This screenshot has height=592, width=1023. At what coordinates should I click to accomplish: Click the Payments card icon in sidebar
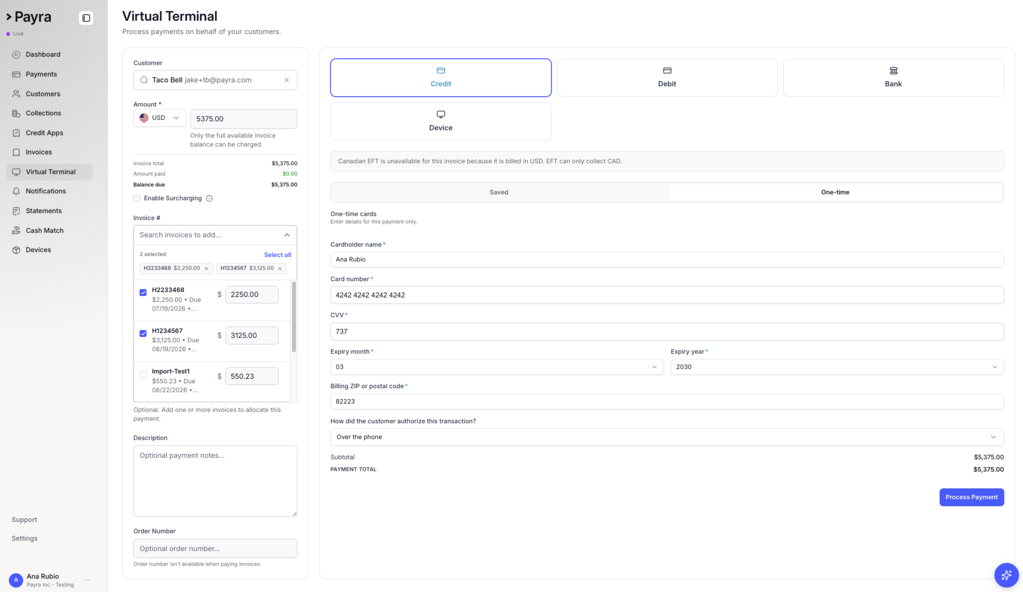click(16, 74)
